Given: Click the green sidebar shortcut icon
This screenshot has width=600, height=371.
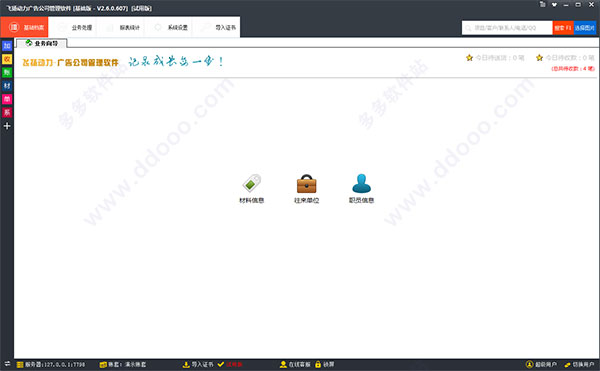Looking at the screenshot, I should (7, 72).
